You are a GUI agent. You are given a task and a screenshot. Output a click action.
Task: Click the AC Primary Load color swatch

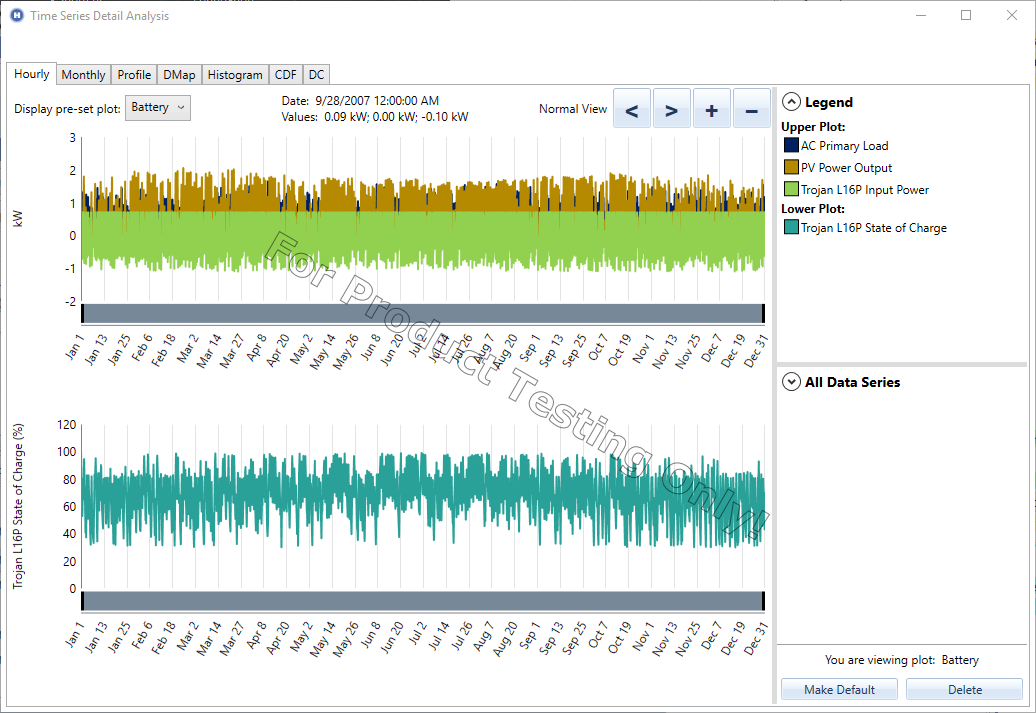click(x=791, y=146)
